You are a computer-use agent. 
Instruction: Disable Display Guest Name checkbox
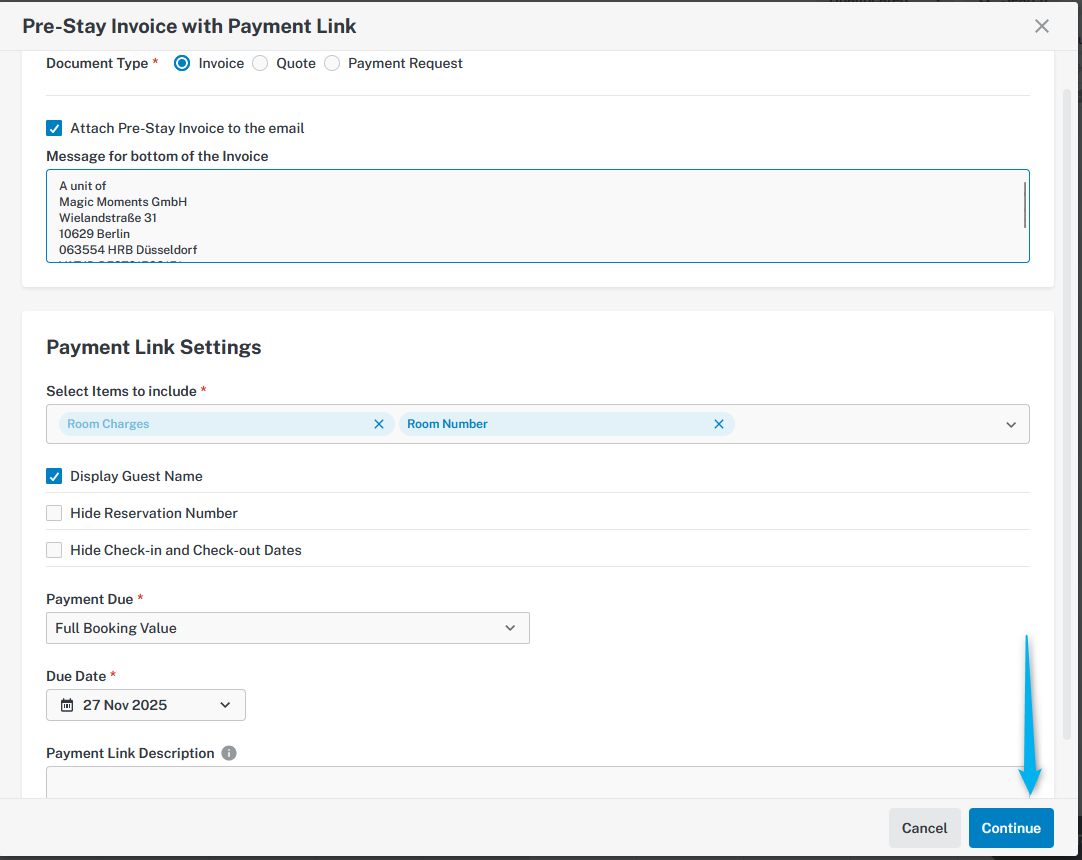[x=55, y=476]
